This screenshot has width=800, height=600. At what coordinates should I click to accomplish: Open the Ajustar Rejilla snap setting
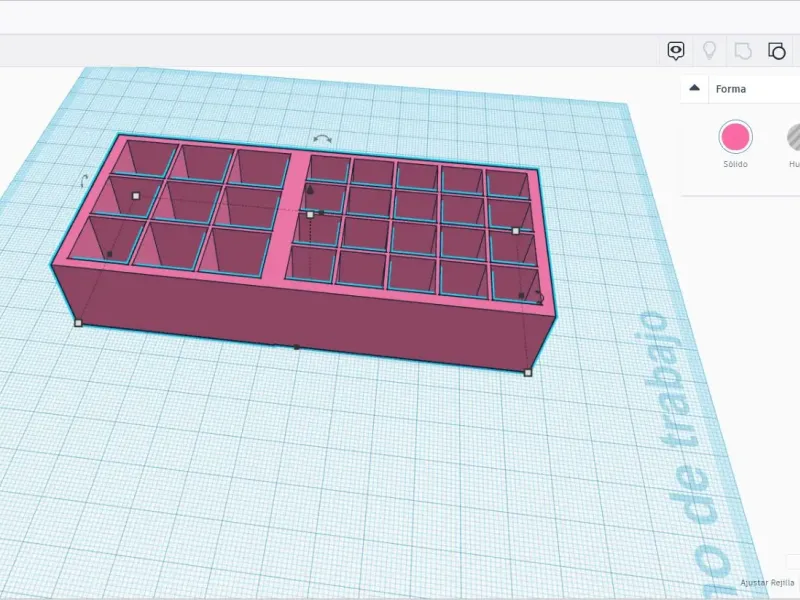pyautogui.click(x=767, y=582)
